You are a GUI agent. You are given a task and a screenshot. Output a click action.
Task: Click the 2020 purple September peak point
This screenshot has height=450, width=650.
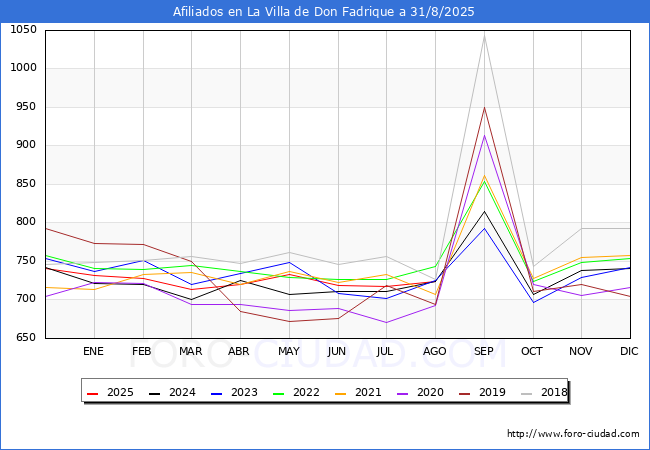(x=484, y=135)
